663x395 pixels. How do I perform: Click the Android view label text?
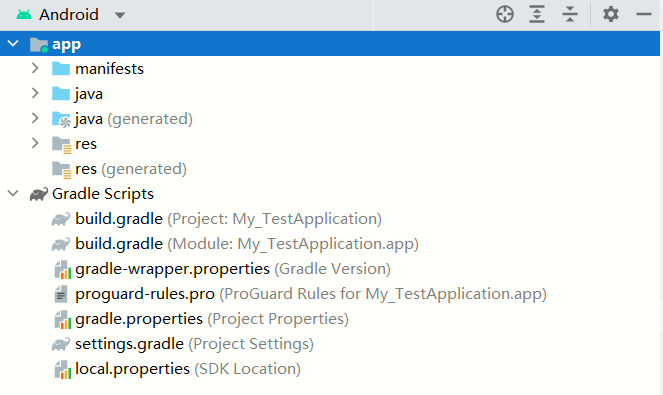pyautogui.click(x=69, y=15)
